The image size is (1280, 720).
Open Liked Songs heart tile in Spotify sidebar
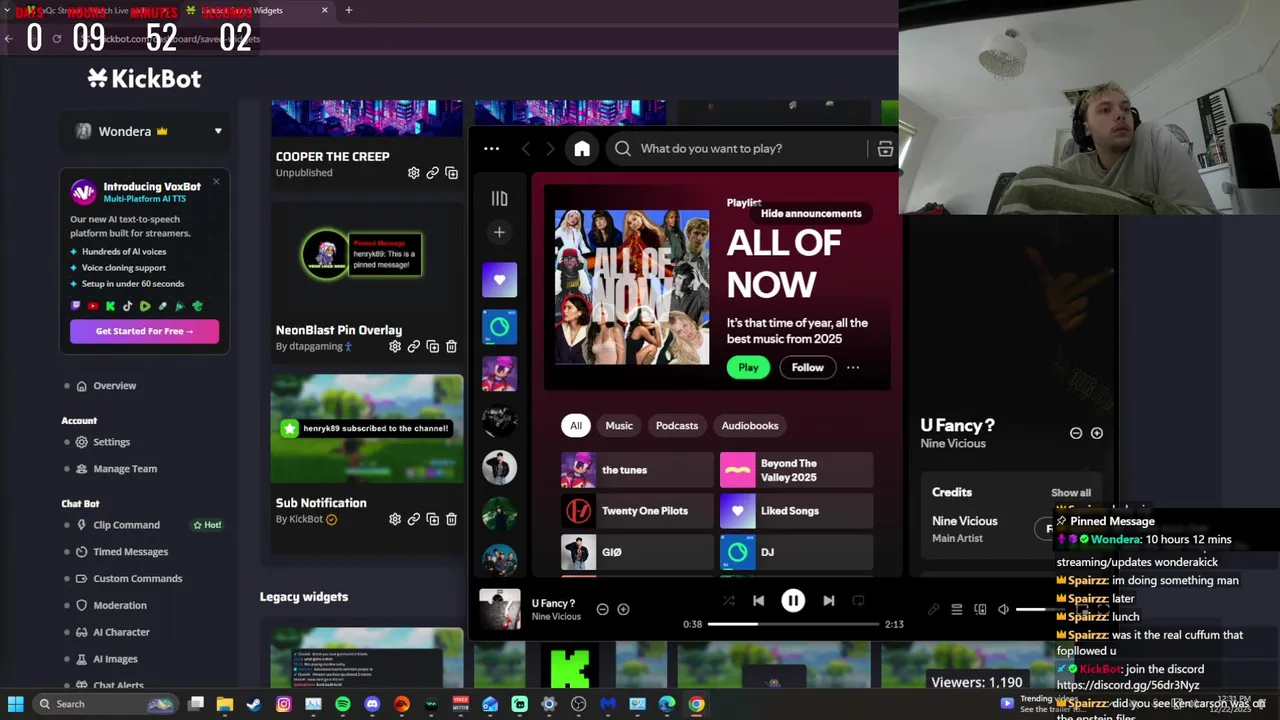499,280
